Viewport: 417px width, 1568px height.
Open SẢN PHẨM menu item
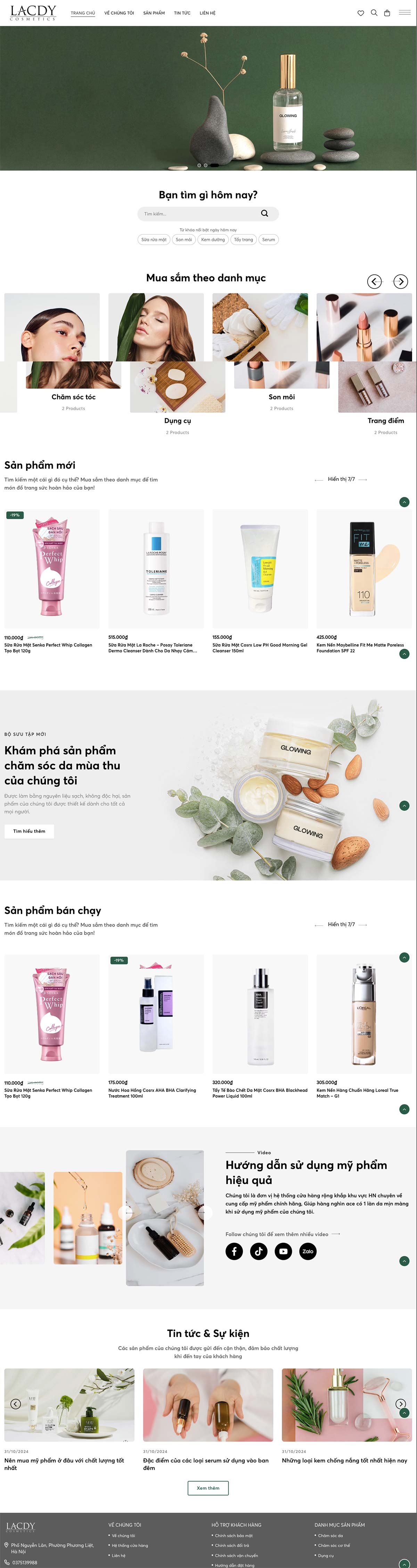pyautogui.click(x=154, y=13)
